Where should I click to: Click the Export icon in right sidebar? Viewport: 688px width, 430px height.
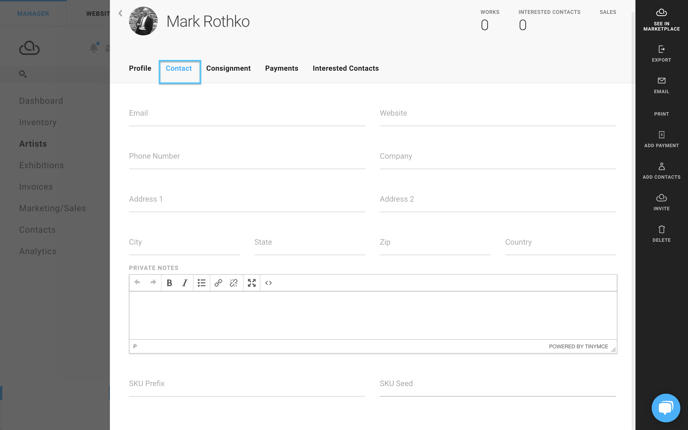pyautogui.click(x=661, y=49)
